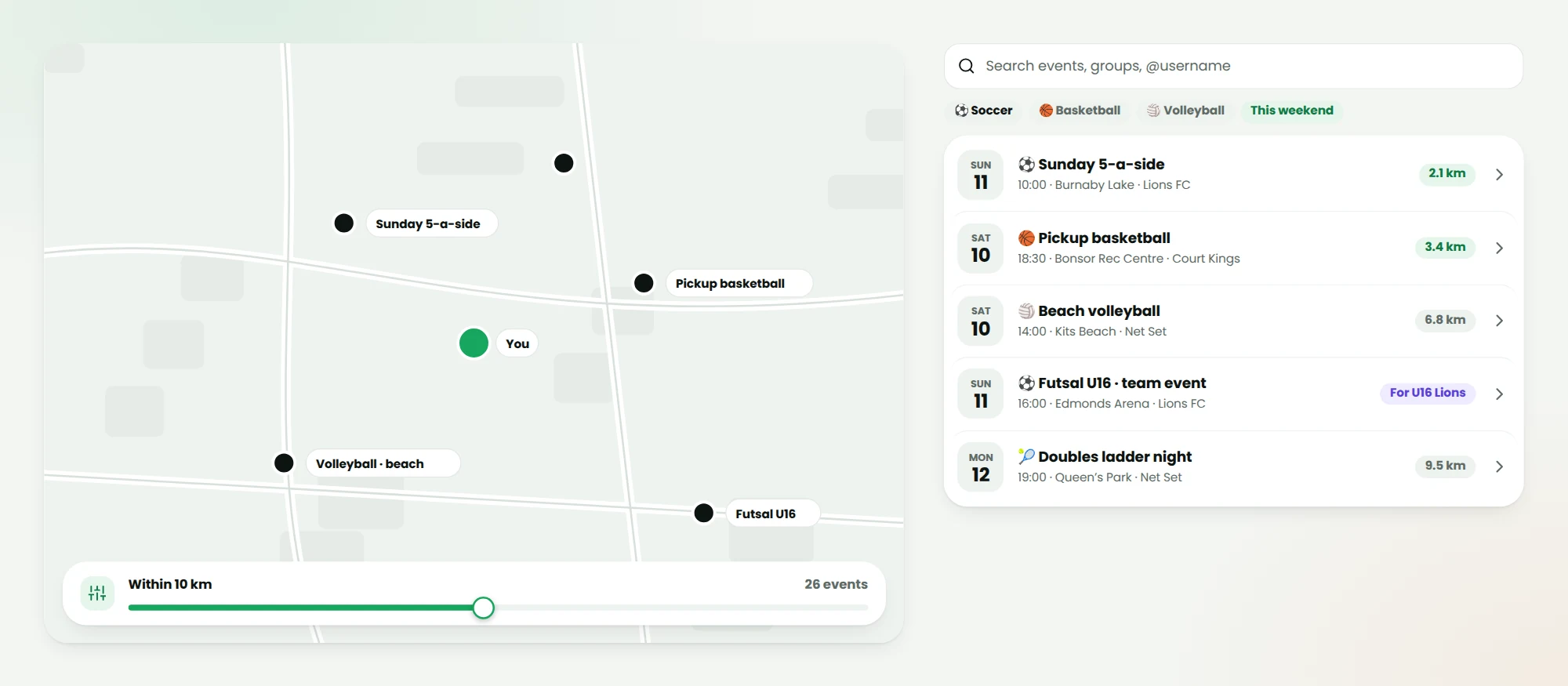Toggle the This weekend filter chip
Viewport: 1568px width, 686px height.
[1292, 111]
